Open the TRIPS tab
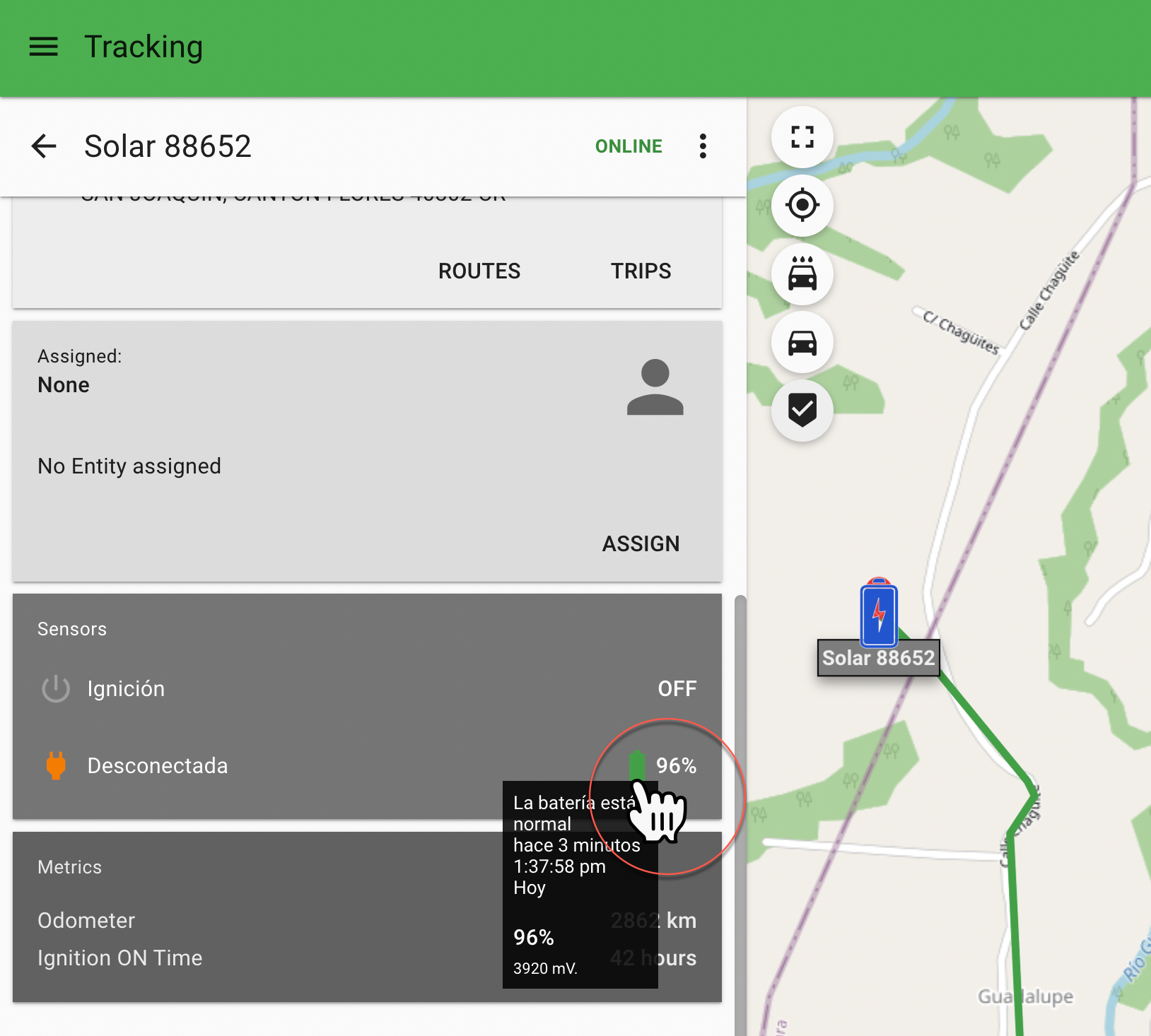The width and height of the screenshot is (1151, 1036). click(x=641, y=271)
